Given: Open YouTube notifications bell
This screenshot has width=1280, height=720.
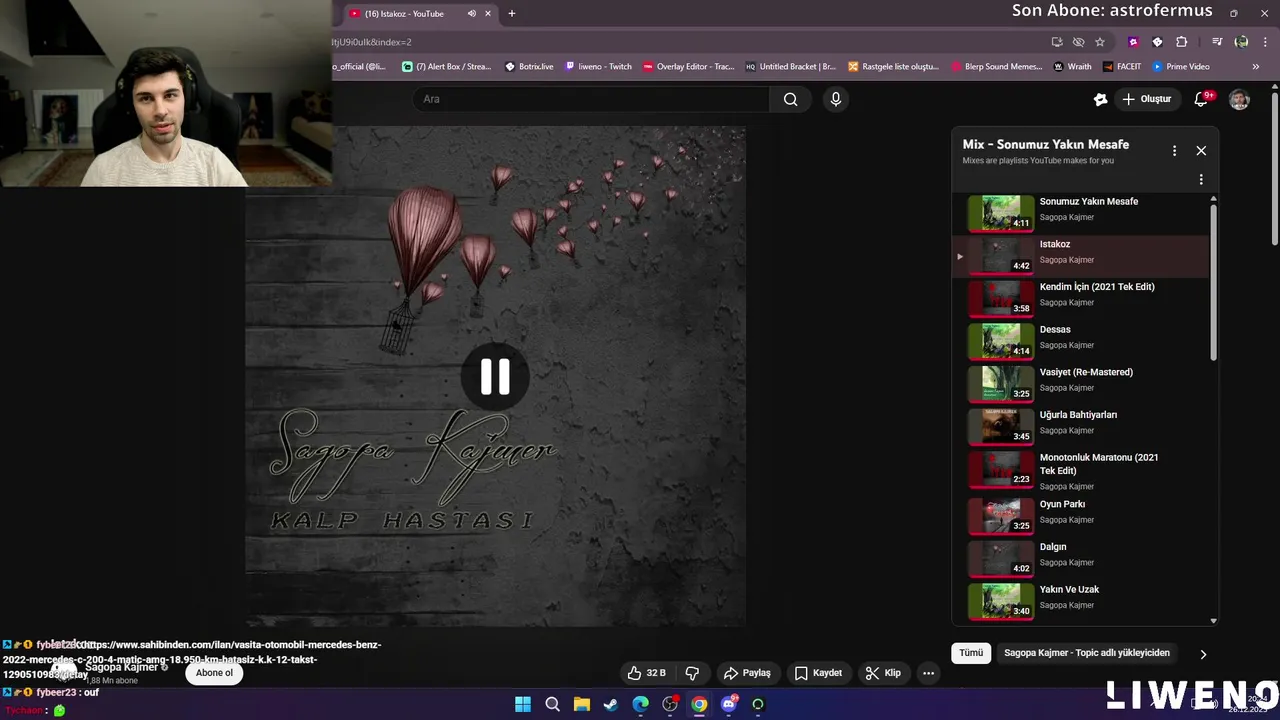Looking at the screenshot, I should point(1203,99).
